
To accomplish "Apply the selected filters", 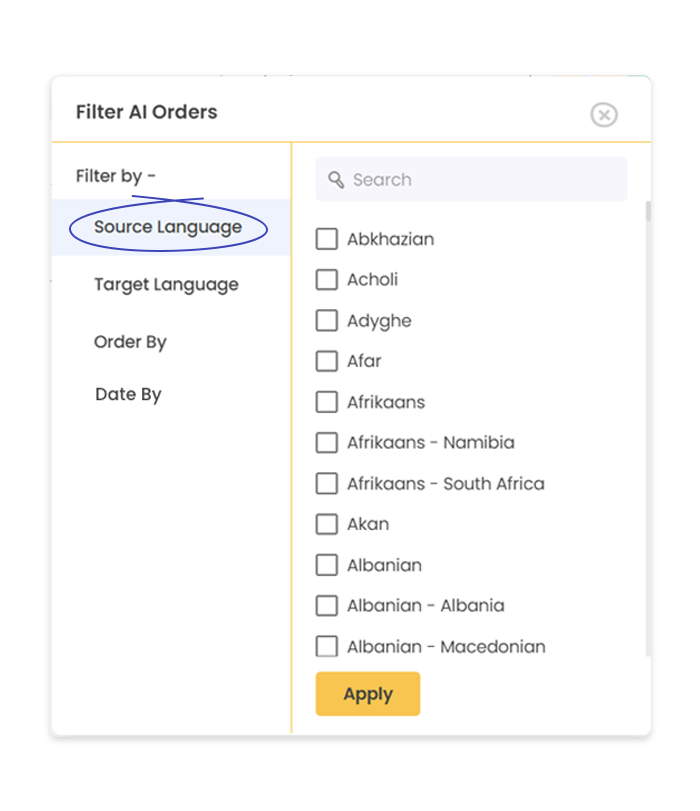I will coord(368,694).
